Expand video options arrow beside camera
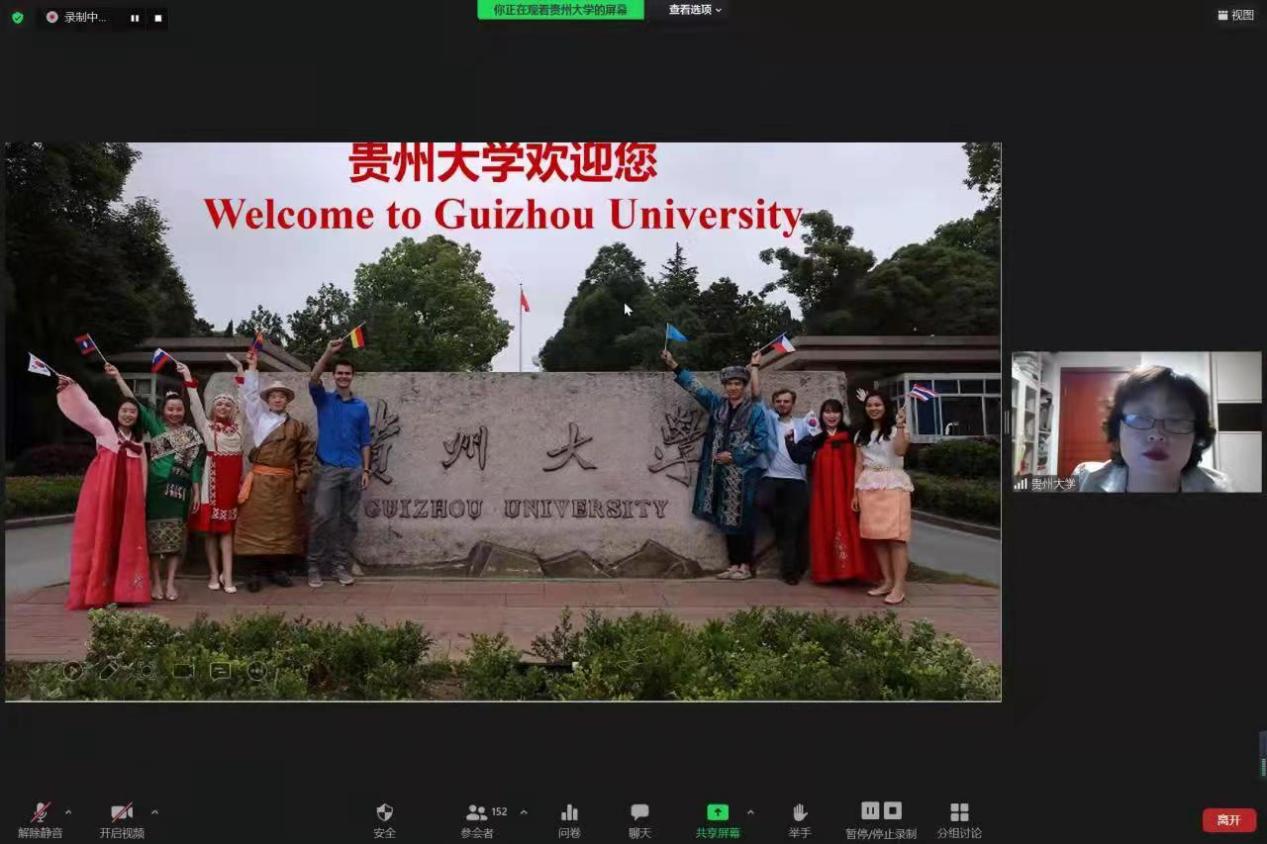 tap(154, 811)
